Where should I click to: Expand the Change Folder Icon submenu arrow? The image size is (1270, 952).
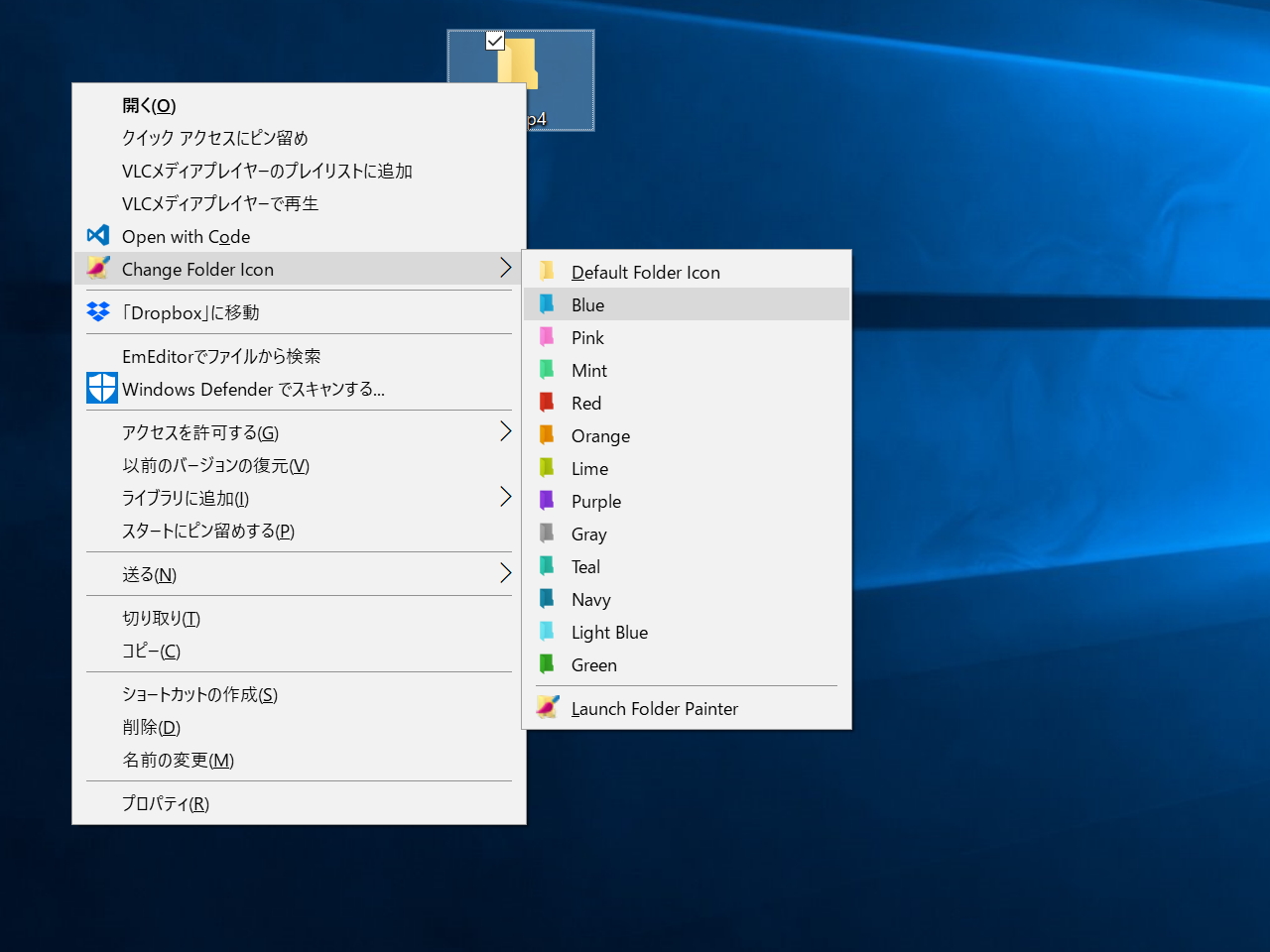pos(505,268)
